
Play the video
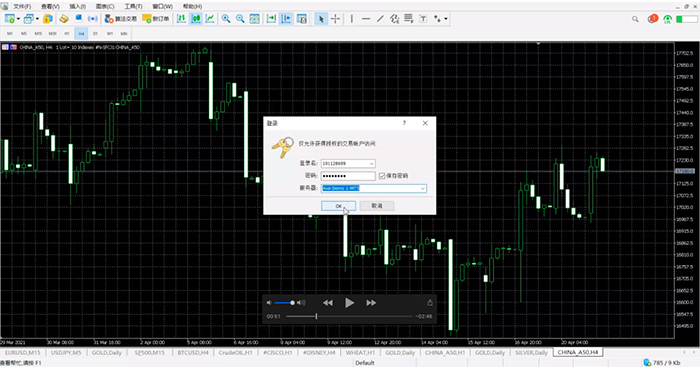[350, 303]
